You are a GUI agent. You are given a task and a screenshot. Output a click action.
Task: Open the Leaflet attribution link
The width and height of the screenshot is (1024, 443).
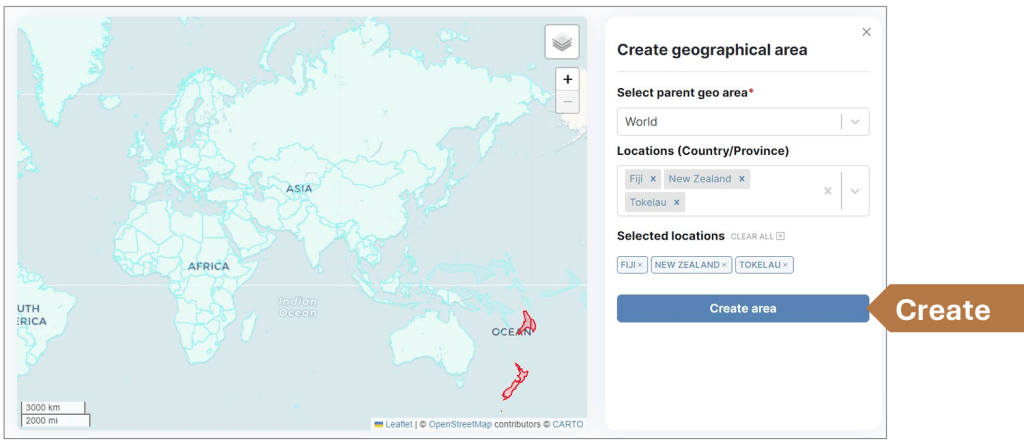pos(398,424)
